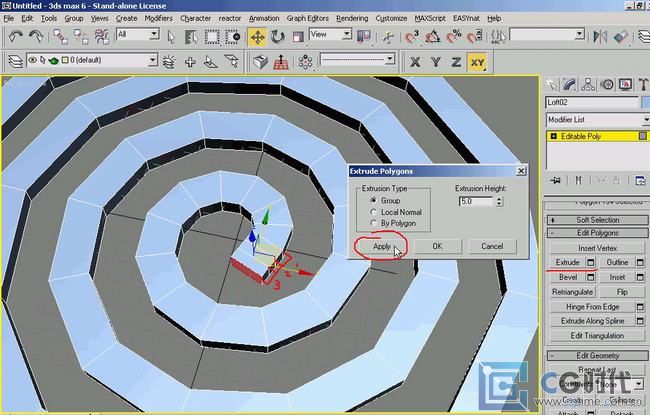Click OK in Extrude Polygons dialog

tap(437, 246)
